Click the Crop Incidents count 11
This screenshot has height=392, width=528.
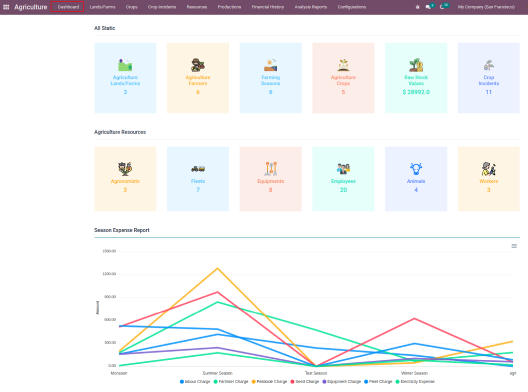[489, 92]
